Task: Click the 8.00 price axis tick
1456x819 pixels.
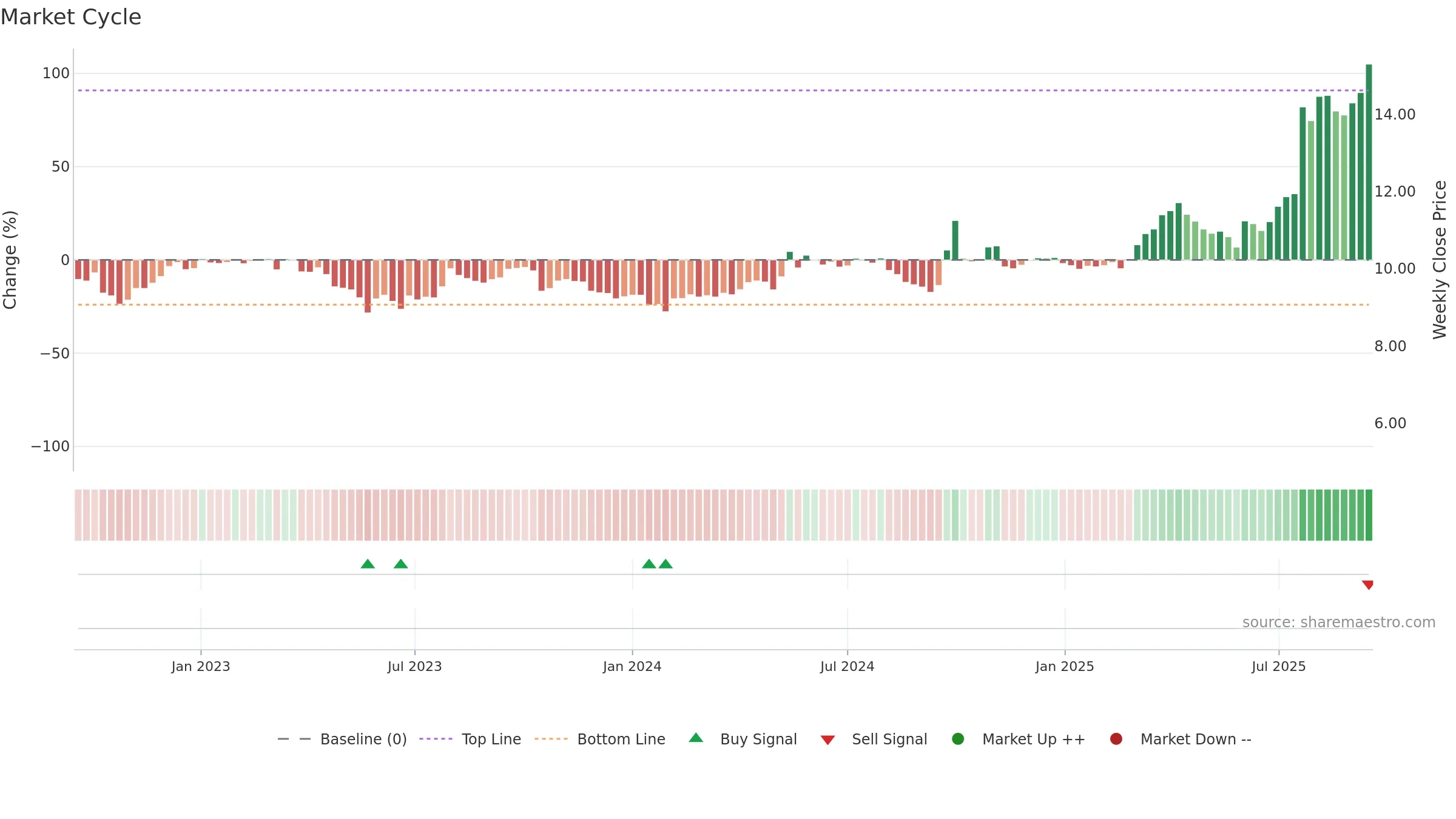Action: pos(1390,346)
